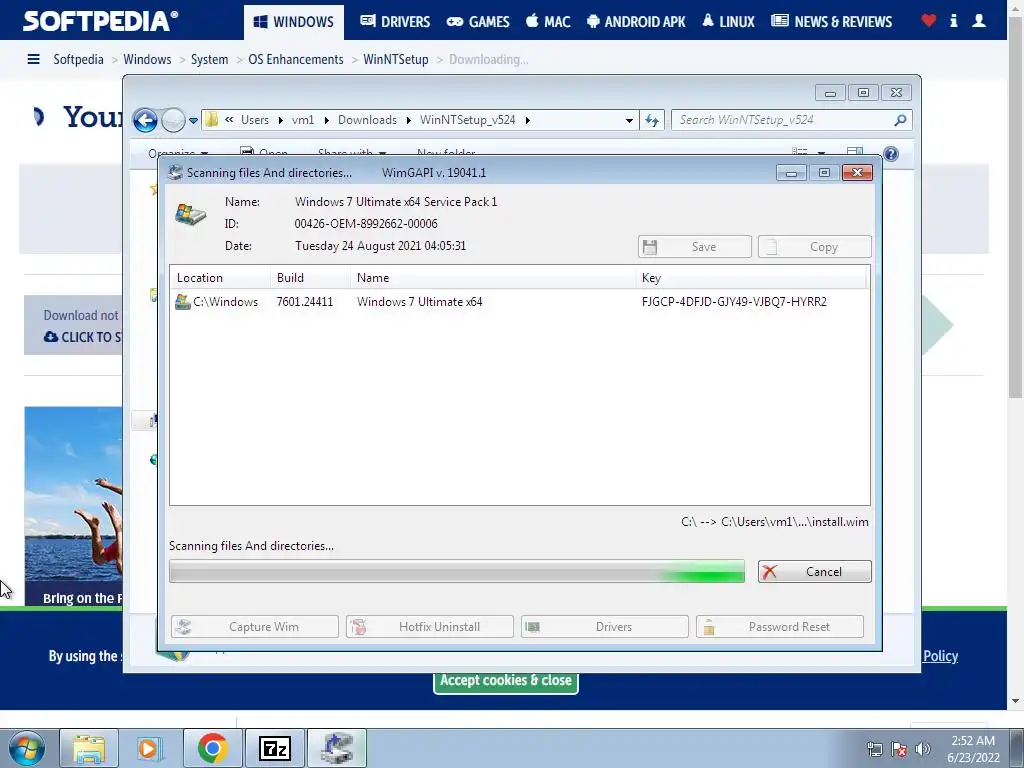Sort by Location column header
The image size is (1024, 768).
(220, 278)
